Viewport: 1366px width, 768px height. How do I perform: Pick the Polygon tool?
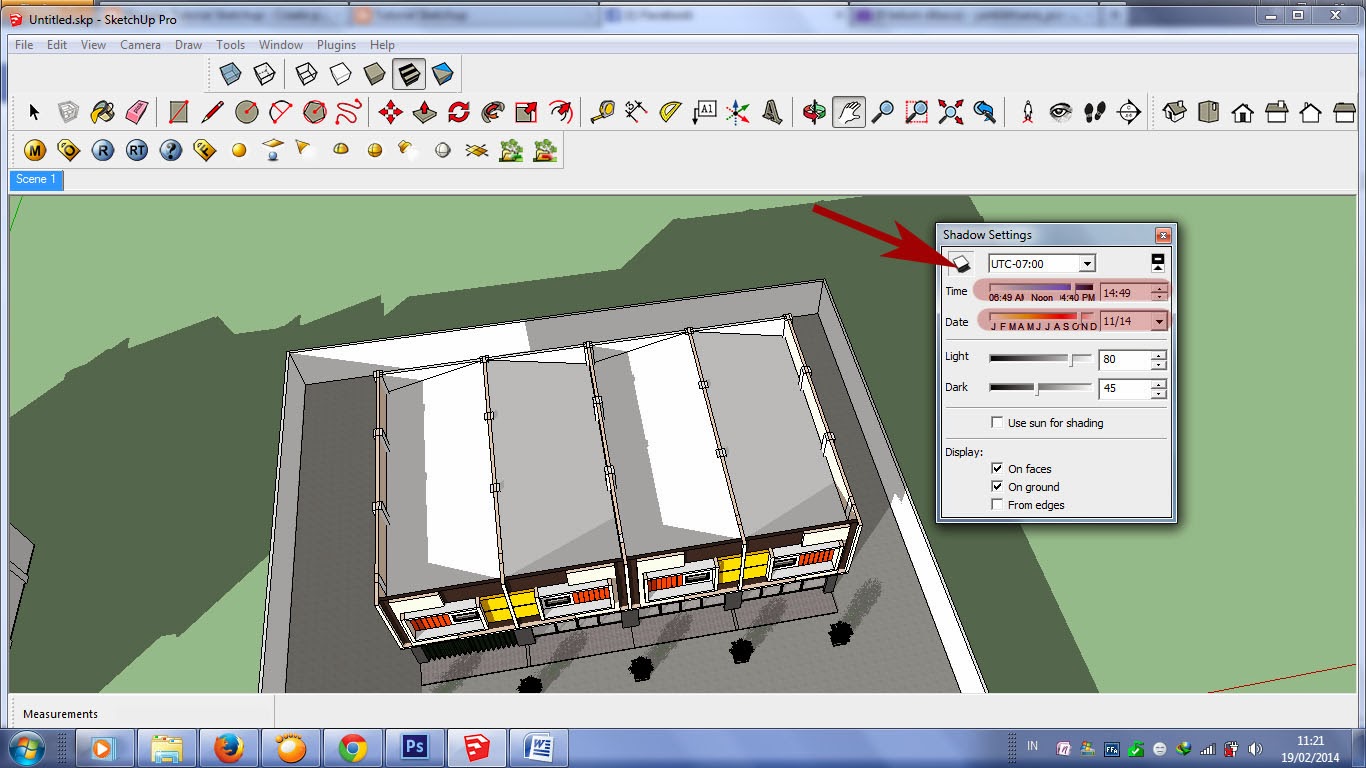click(x=314, y=112)
